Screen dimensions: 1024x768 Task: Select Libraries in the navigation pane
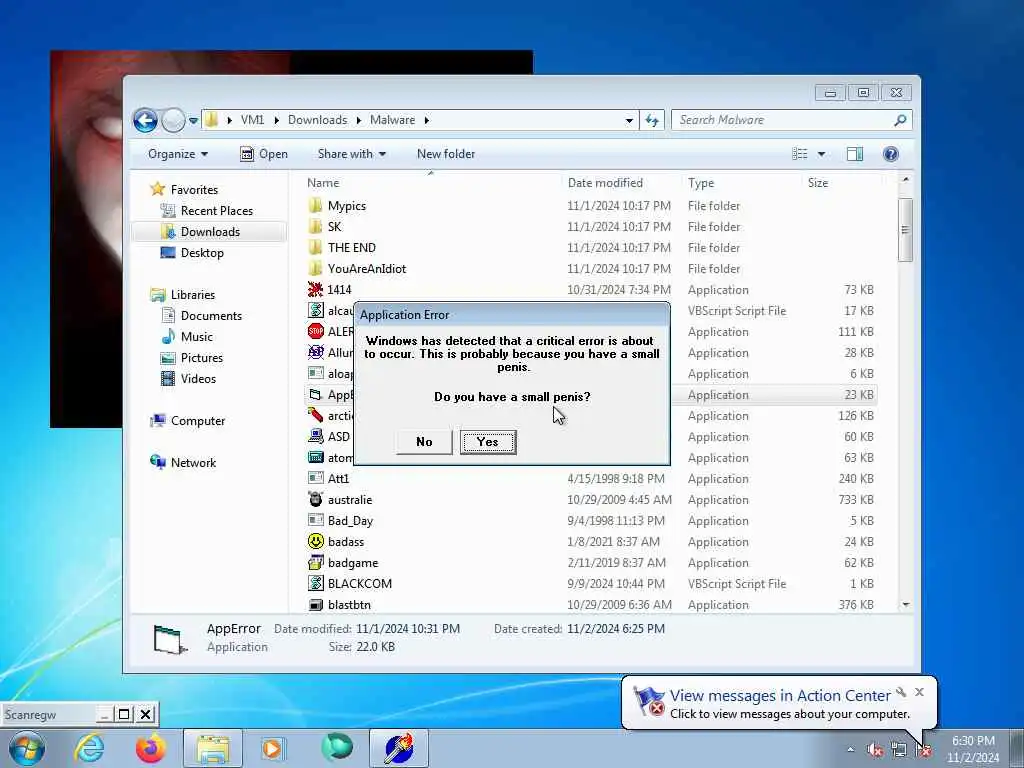[193, 295]
